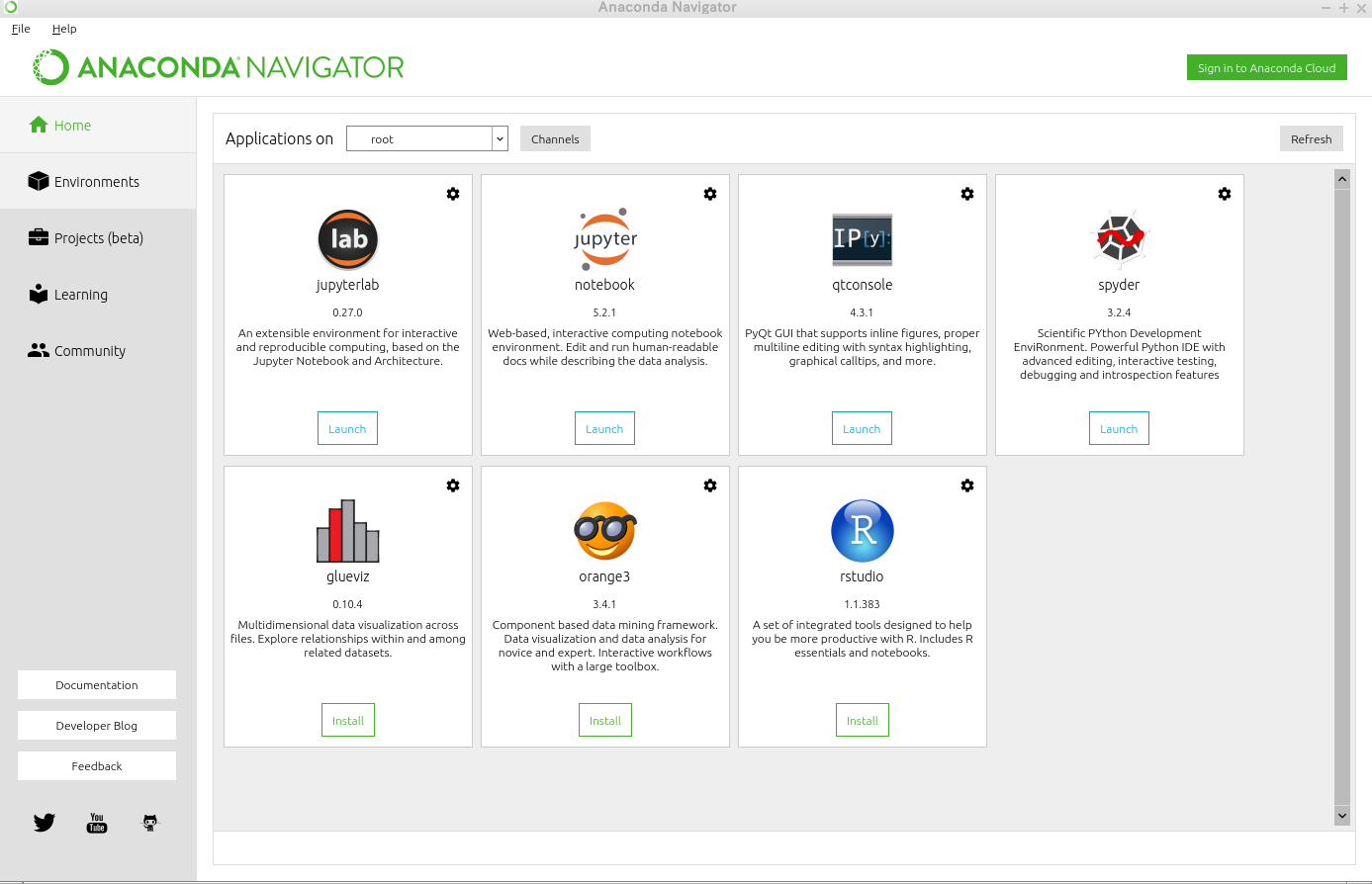Click scrollbar down arrow

coord(1342,816)
